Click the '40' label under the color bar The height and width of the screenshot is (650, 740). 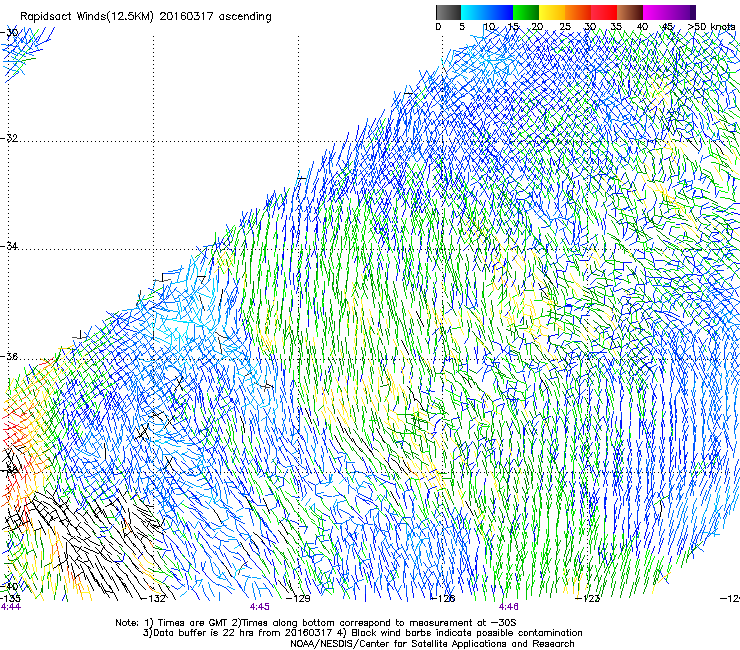642,27
